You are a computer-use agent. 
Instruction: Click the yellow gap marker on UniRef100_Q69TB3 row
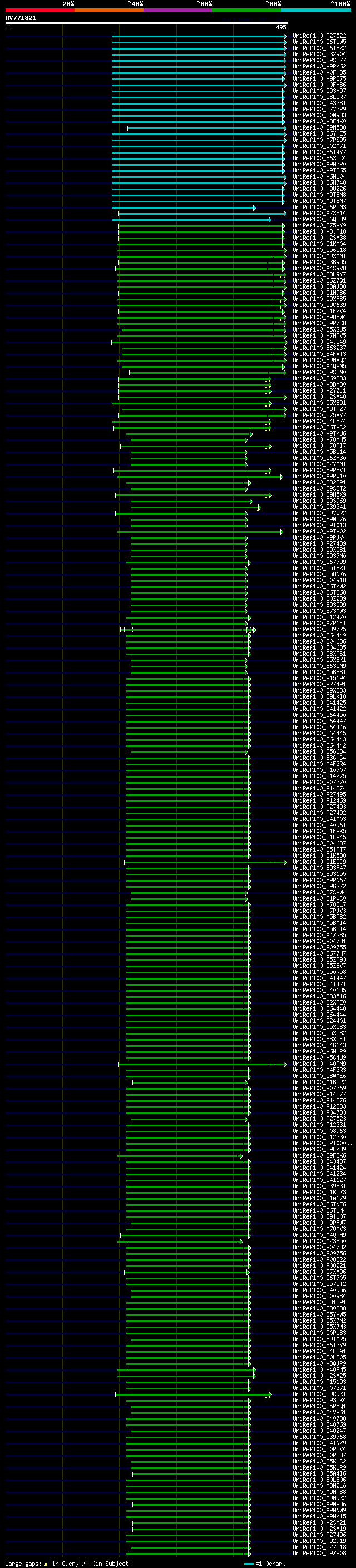(267, 380)
